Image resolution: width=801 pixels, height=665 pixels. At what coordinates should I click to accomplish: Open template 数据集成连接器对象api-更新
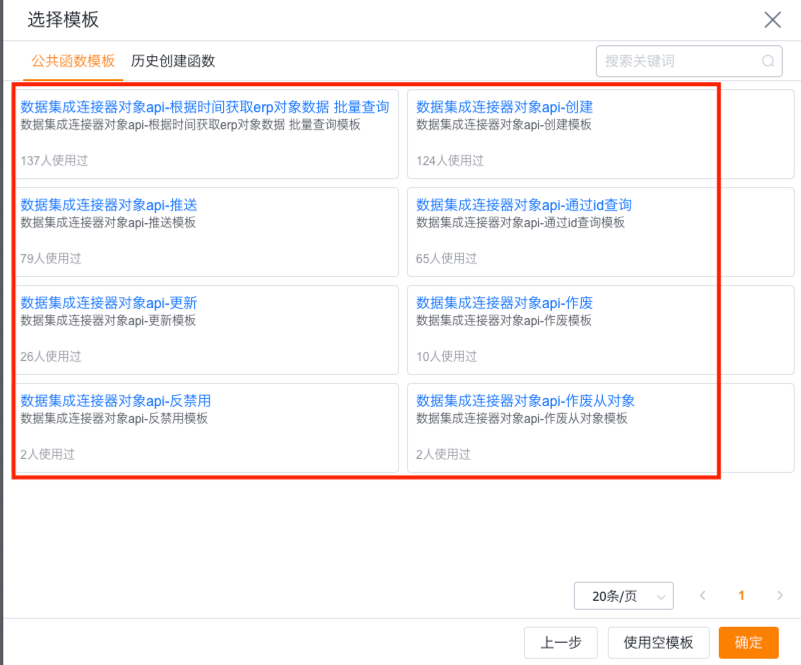click(109, 303)
